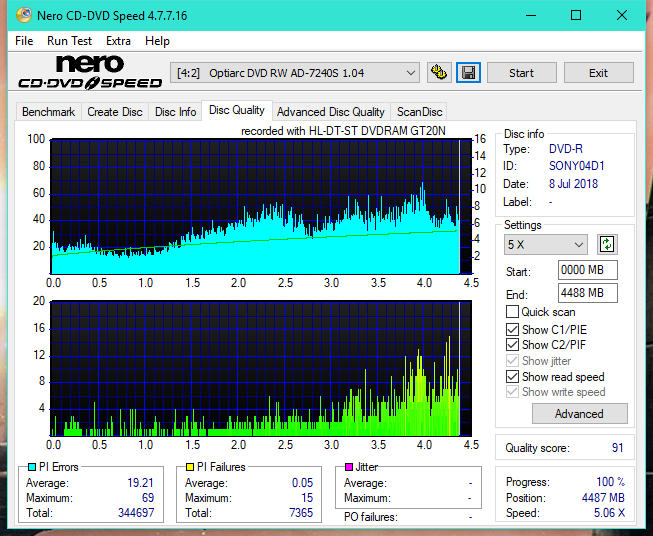This screenshot has height=536, width=653.
Task: Switch to the Disc Info tab
Action: (175, 112)
